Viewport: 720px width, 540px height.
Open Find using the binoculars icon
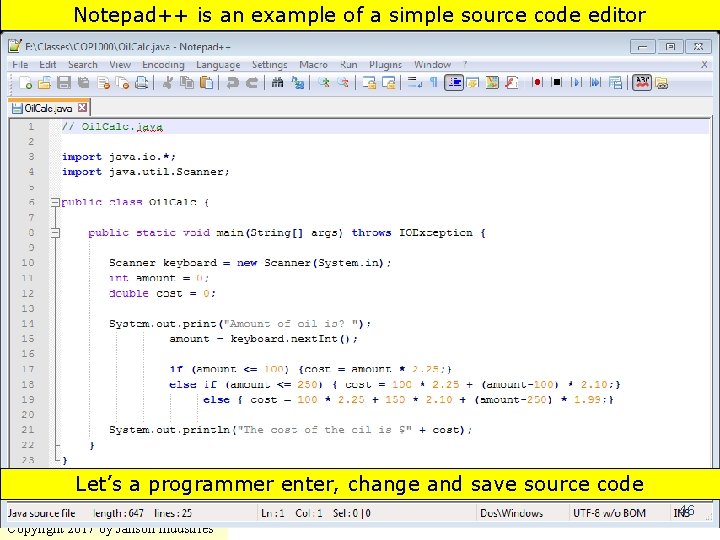[277, 83]
